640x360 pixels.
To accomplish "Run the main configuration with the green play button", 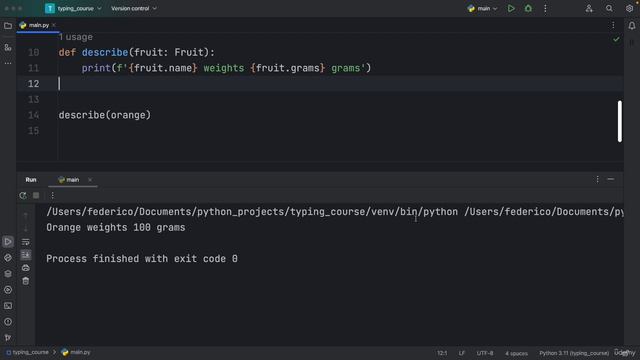I will [511, 8].
